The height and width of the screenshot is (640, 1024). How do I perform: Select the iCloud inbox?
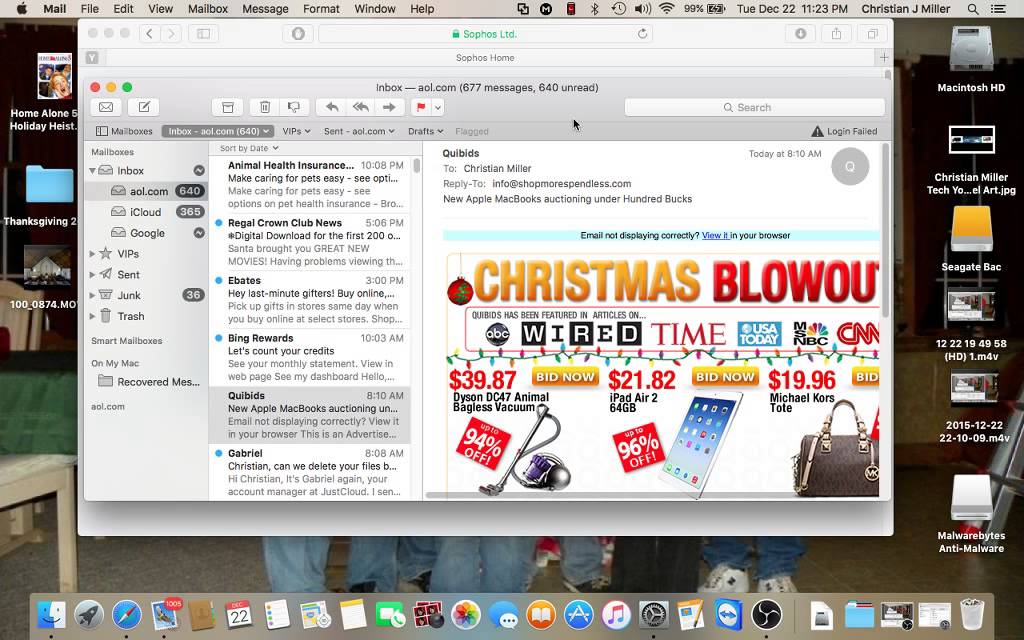click(147, 212)
